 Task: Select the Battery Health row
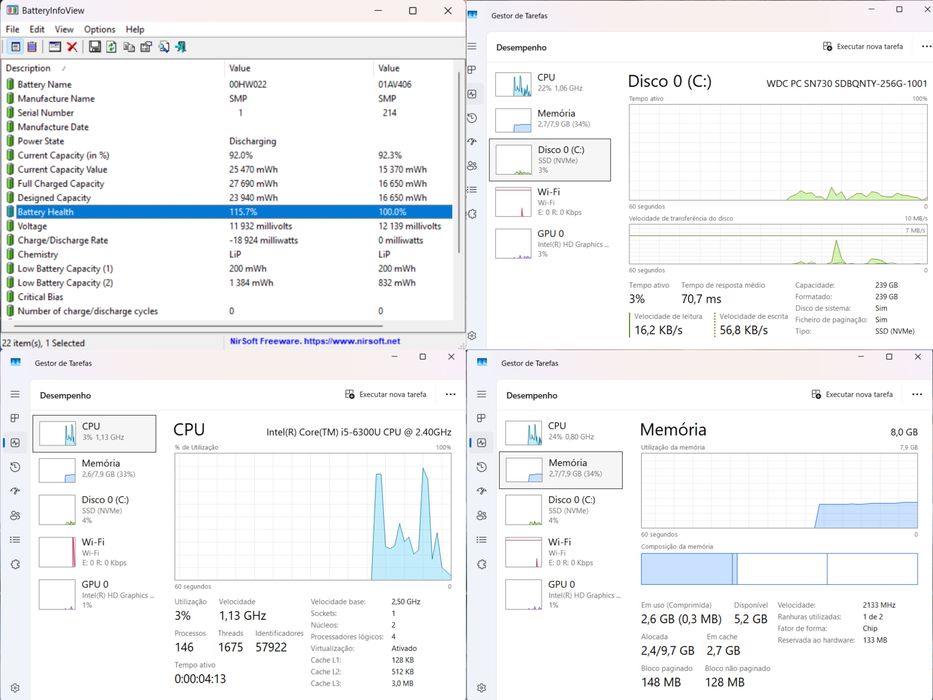(229, 212)
